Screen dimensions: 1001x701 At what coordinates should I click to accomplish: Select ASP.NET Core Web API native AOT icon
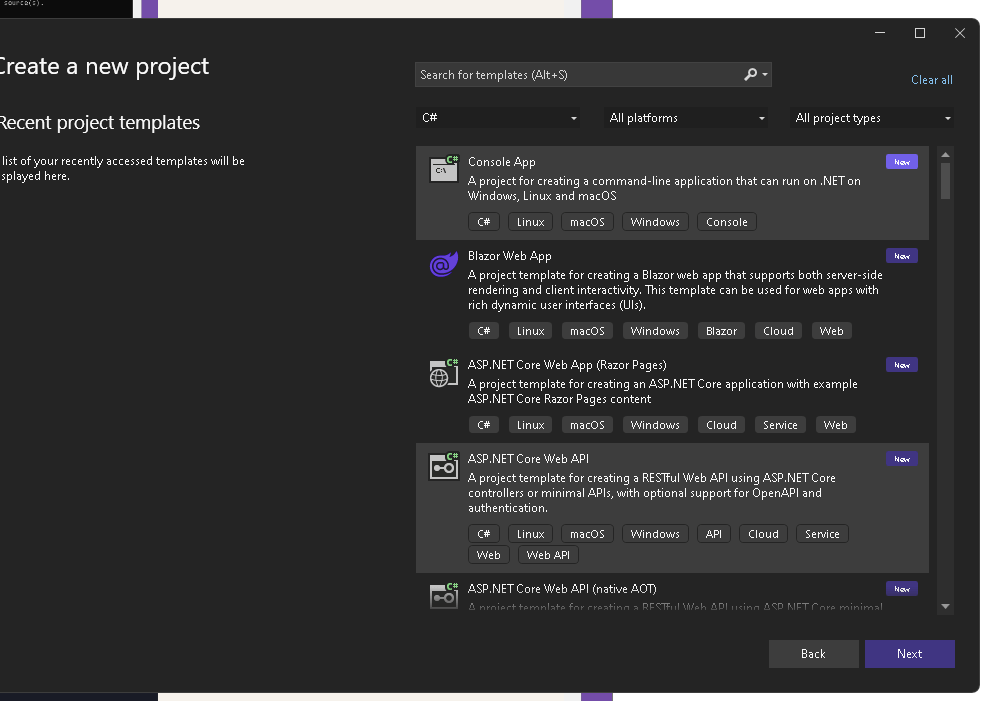click(444, 596)
